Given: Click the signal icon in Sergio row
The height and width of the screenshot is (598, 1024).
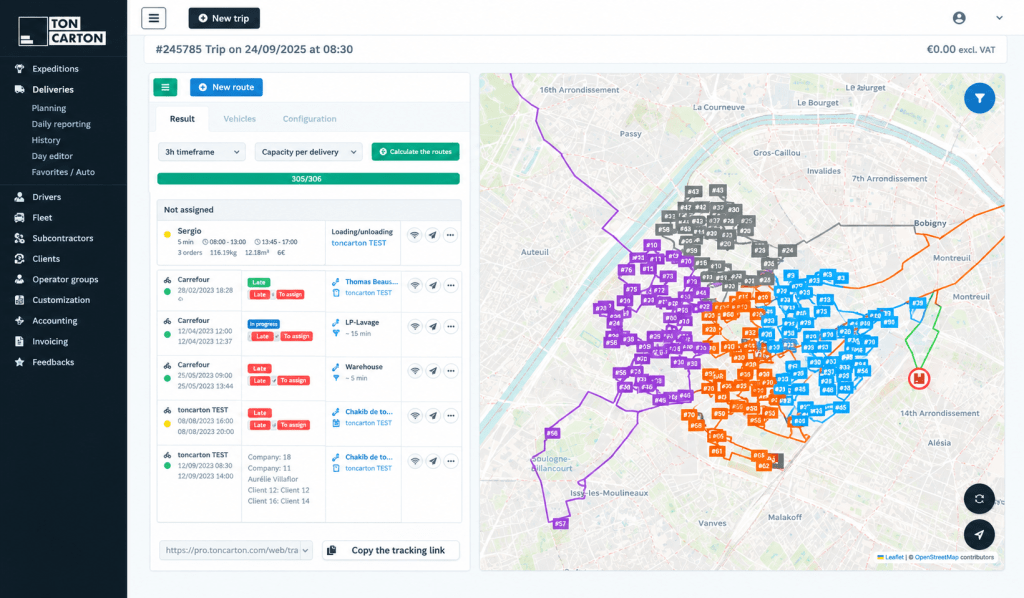Looking at the screenshot, I should 415,235.
